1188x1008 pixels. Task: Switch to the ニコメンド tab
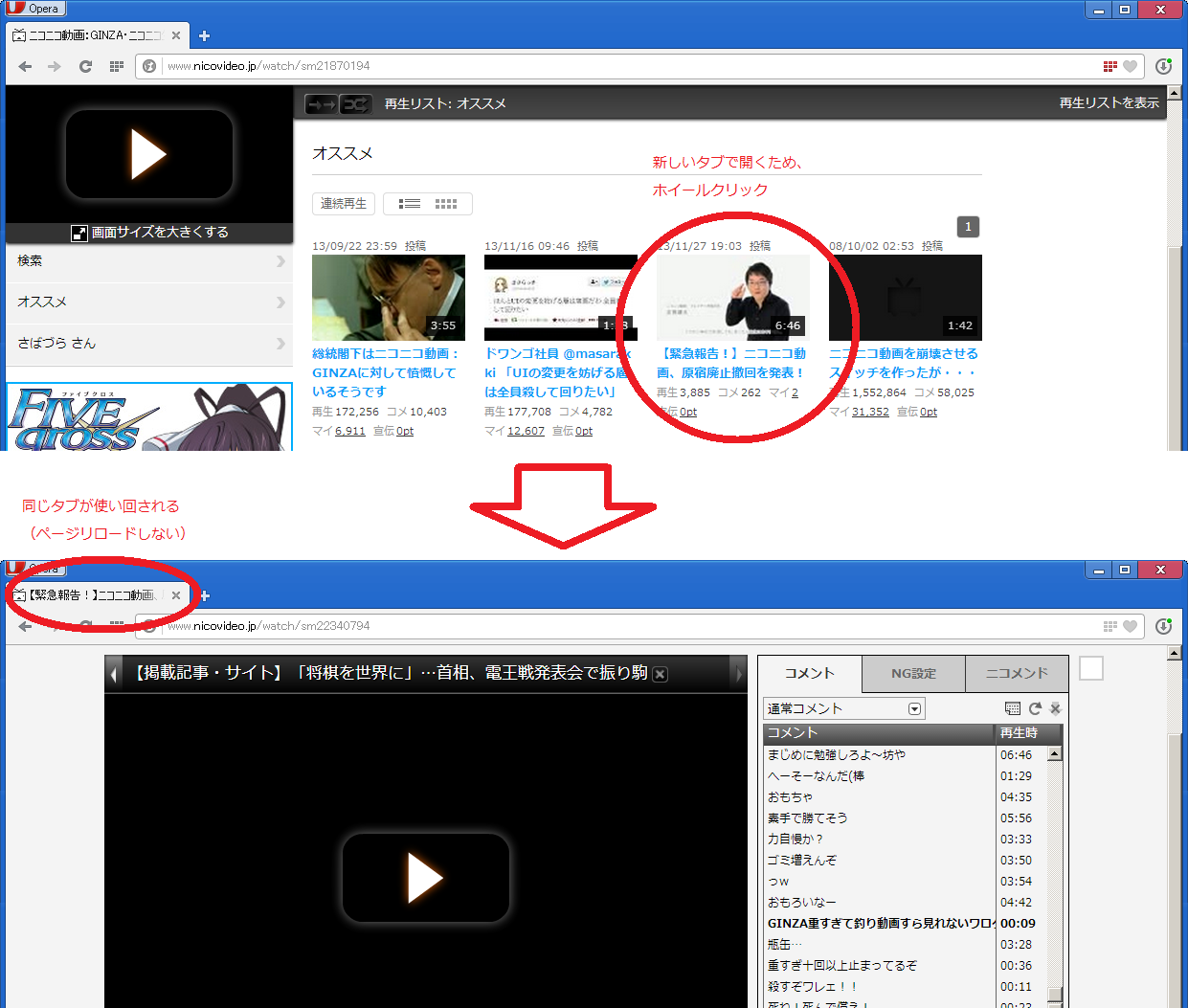tap(1017, 674)
